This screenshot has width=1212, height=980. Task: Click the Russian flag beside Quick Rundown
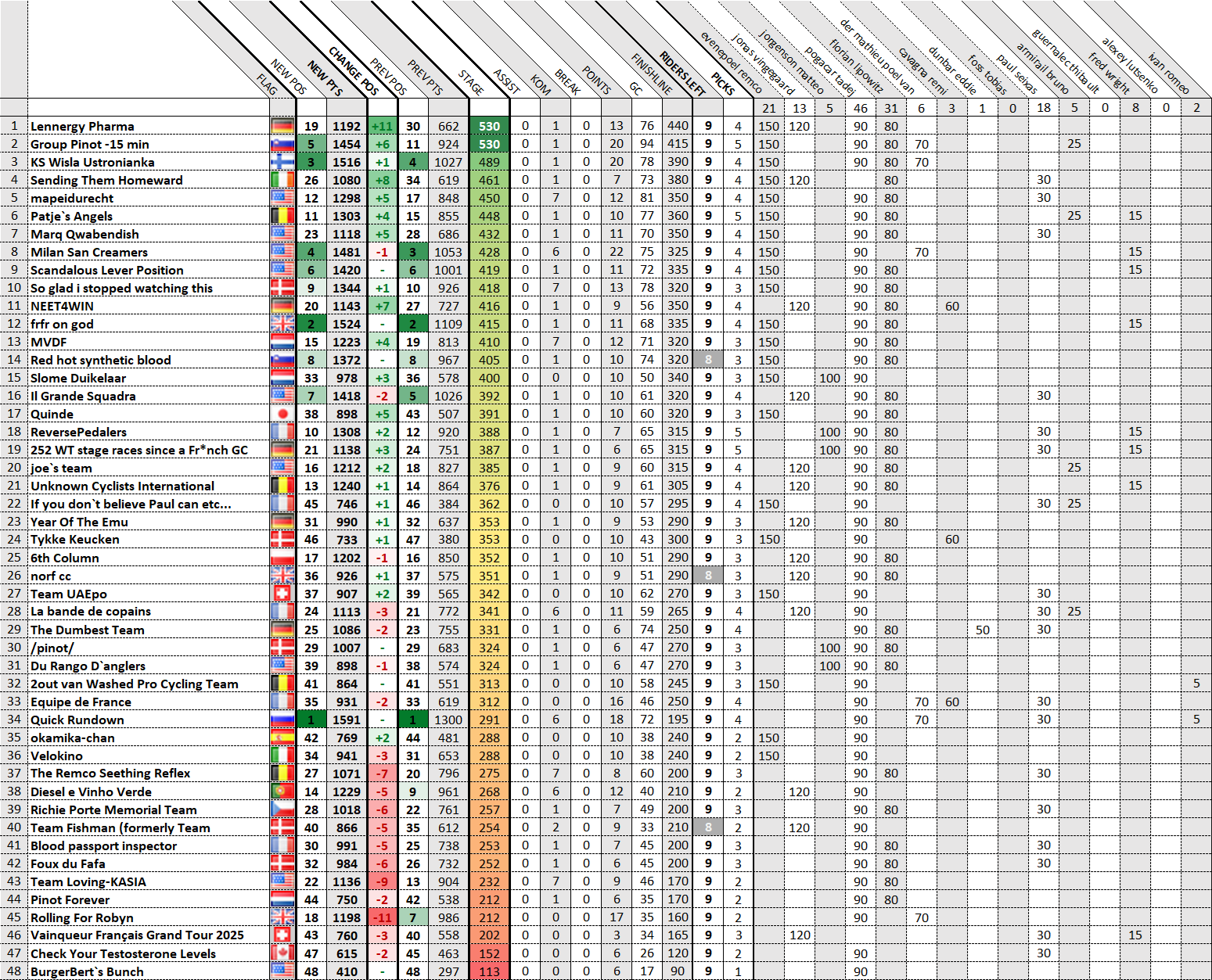pyautogui.click(x=282, y=720)
